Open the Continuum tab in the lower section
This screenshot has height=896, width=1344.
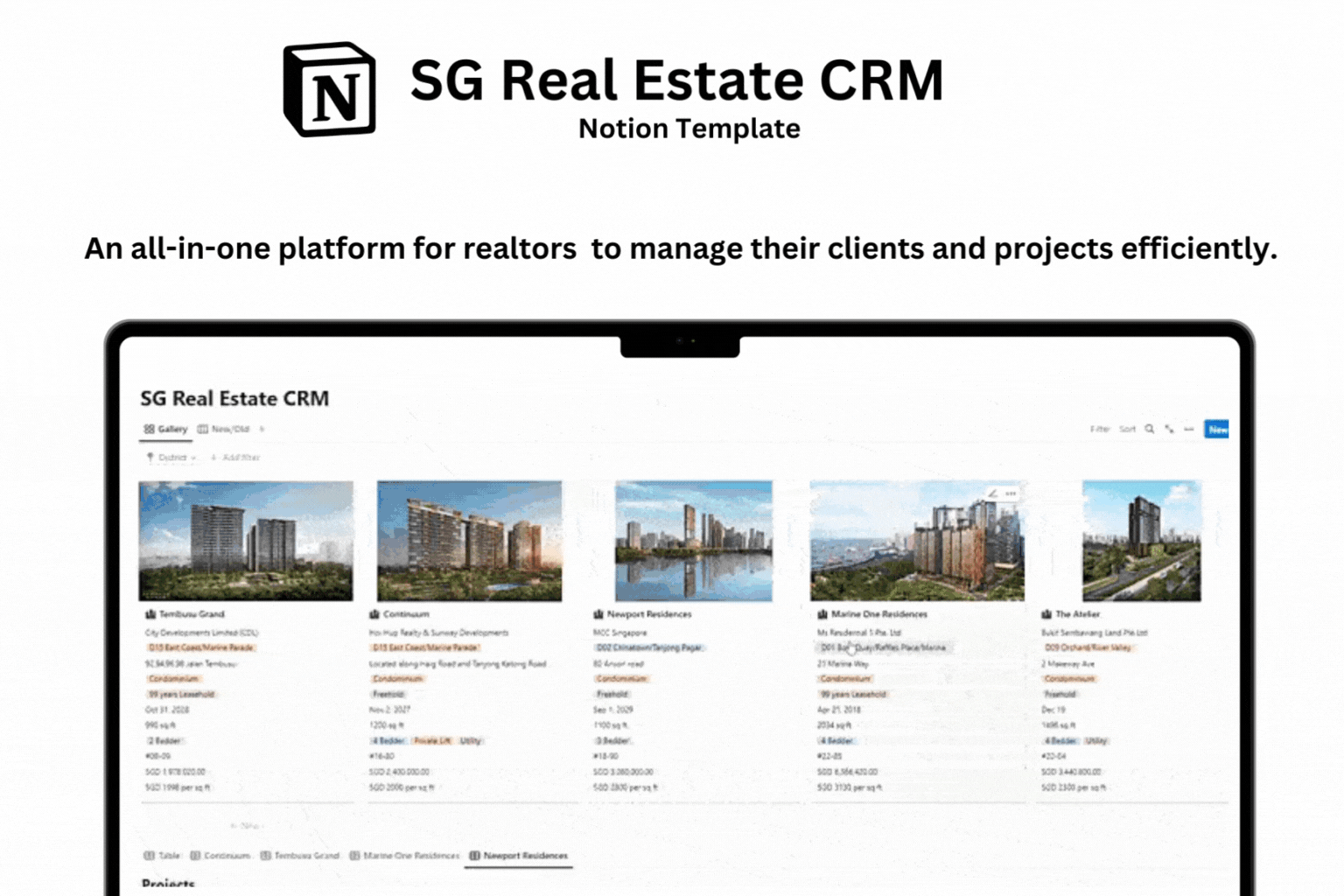pos(220,855)
